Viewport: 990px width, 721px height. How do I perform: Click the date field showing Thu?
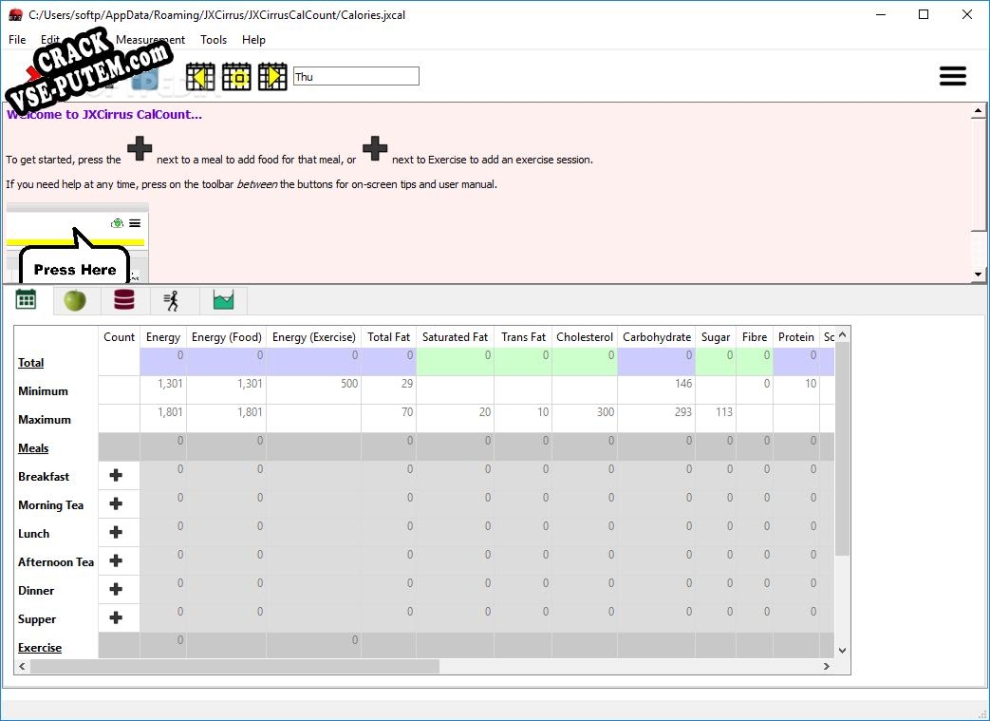tap(356, 76)
